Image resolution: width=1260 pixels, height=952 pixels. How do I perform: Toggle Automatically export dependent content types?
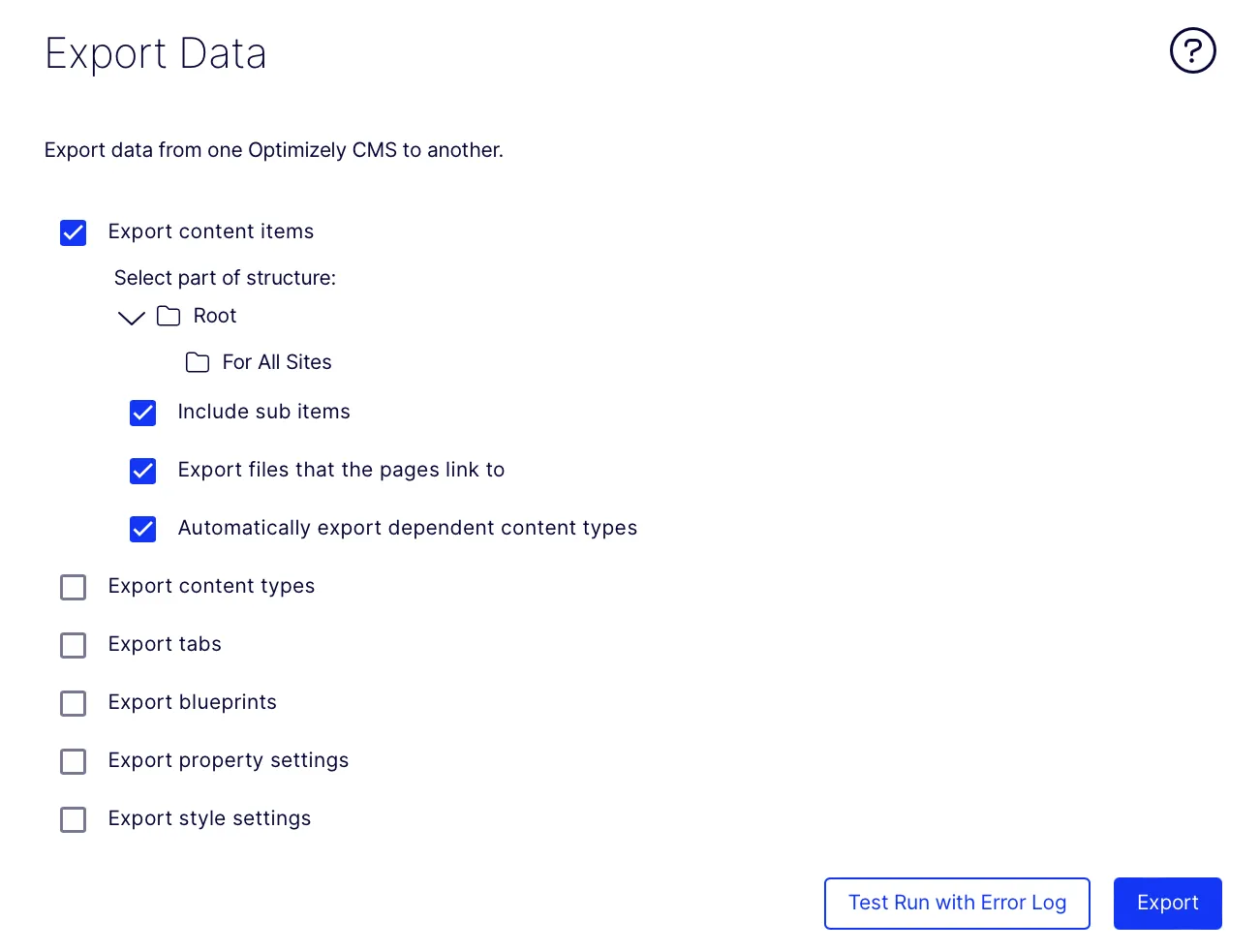143,529
